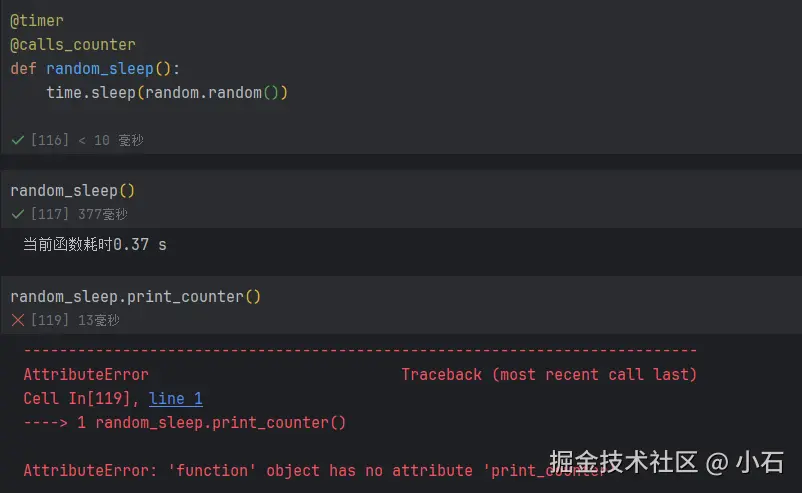Click the output text '当前函数耗时0.37 s'
This screenshot has height=493, width=802.
[95, 244]
